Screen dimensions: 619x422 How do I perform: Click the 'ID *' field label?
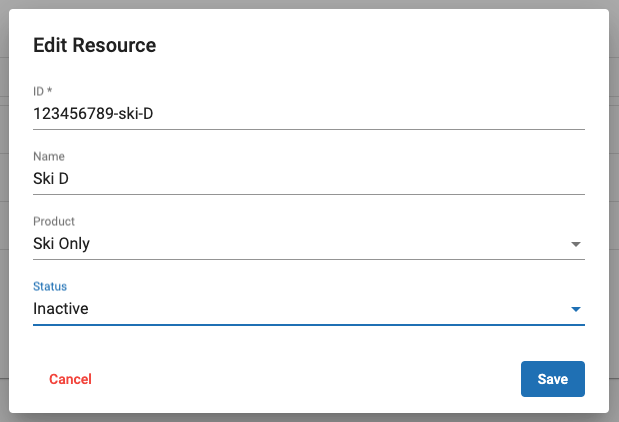[x=43, y=91]
